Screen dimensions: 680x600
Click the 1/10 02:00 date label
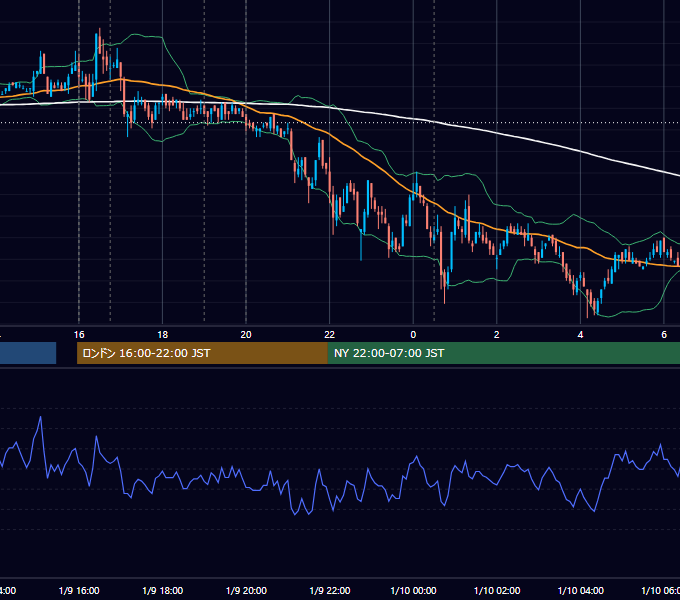pyautogui.click(x=497, y=590)
